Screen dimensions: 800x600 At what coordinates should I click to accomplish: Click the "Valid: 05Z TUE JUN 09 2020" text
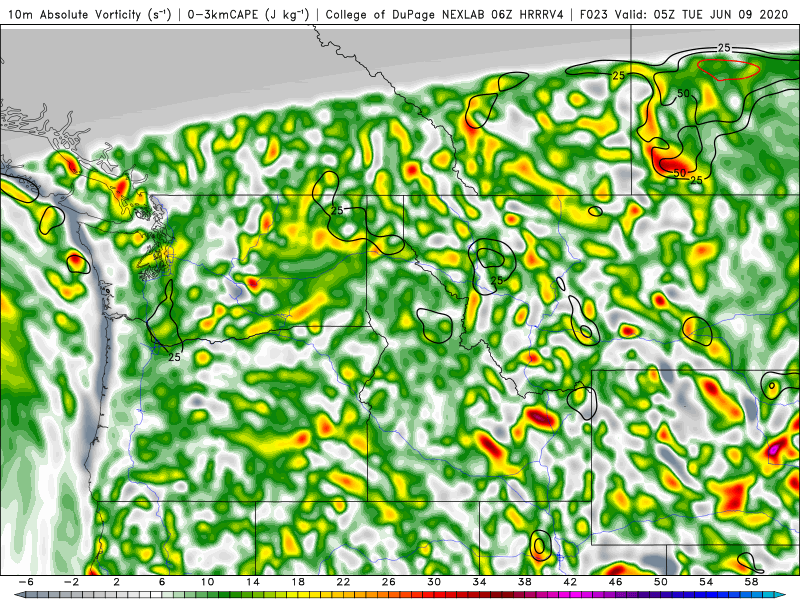click(x=702, y=15)
